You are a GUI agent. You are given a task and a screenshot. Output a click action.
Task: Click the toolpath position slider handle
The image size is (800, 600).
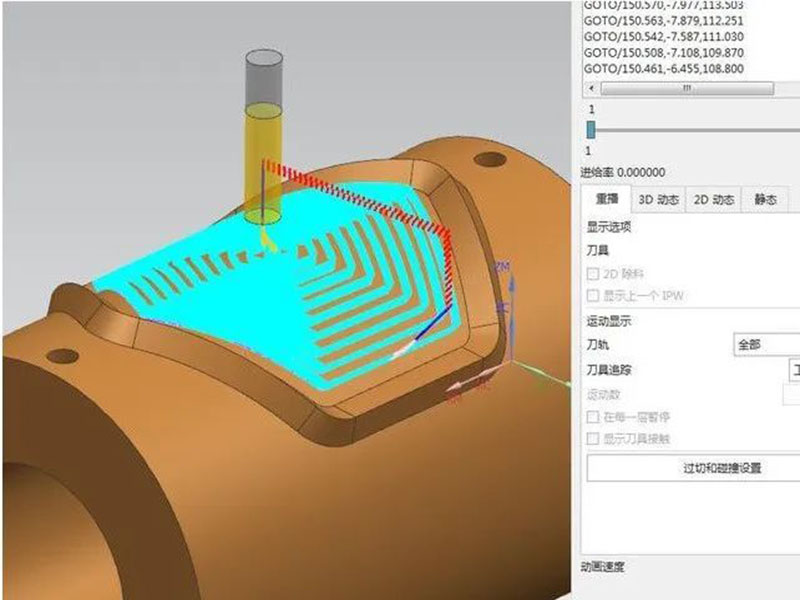(591, 129)
